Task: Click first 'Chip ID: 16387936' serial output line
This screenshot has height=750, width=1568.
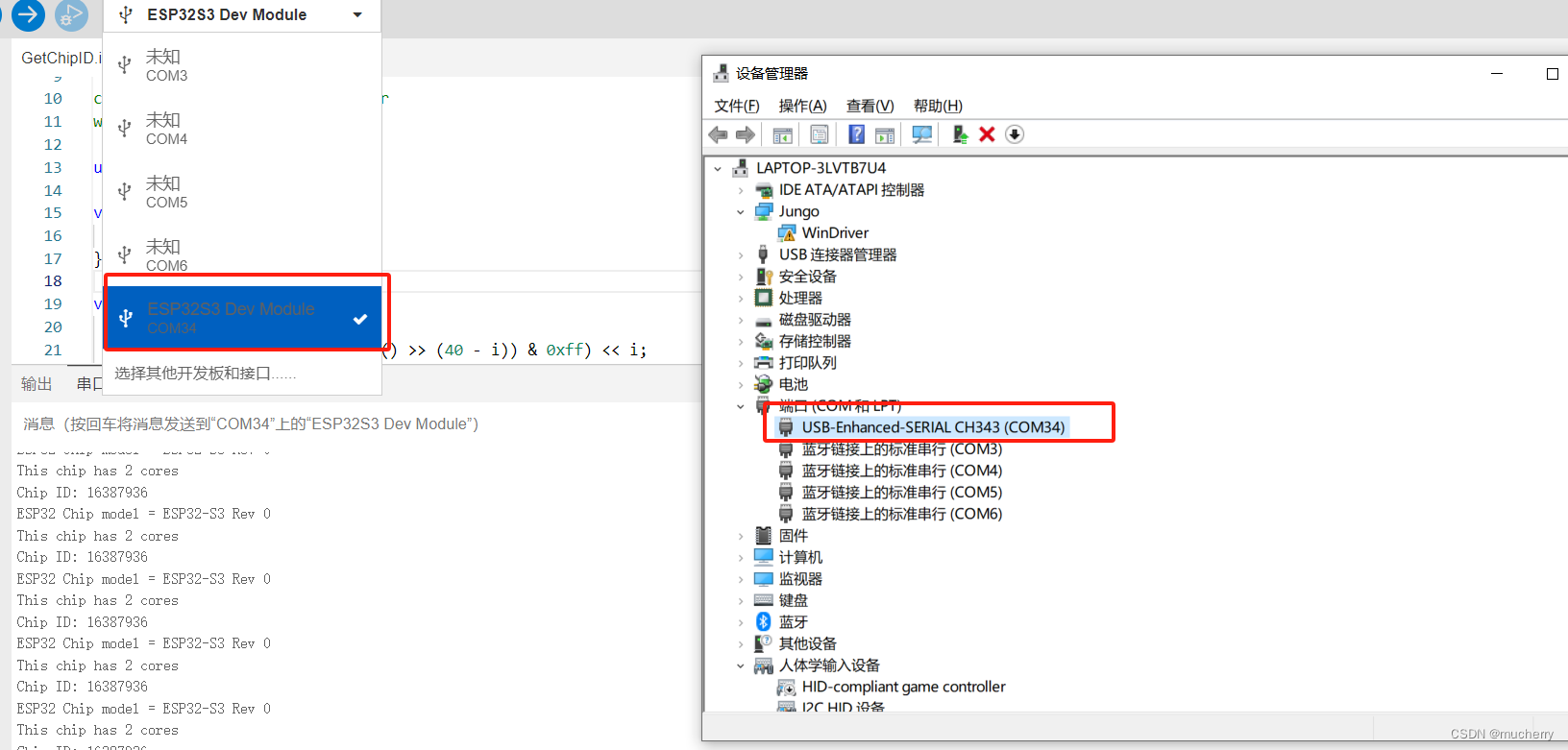Action: 83,493
